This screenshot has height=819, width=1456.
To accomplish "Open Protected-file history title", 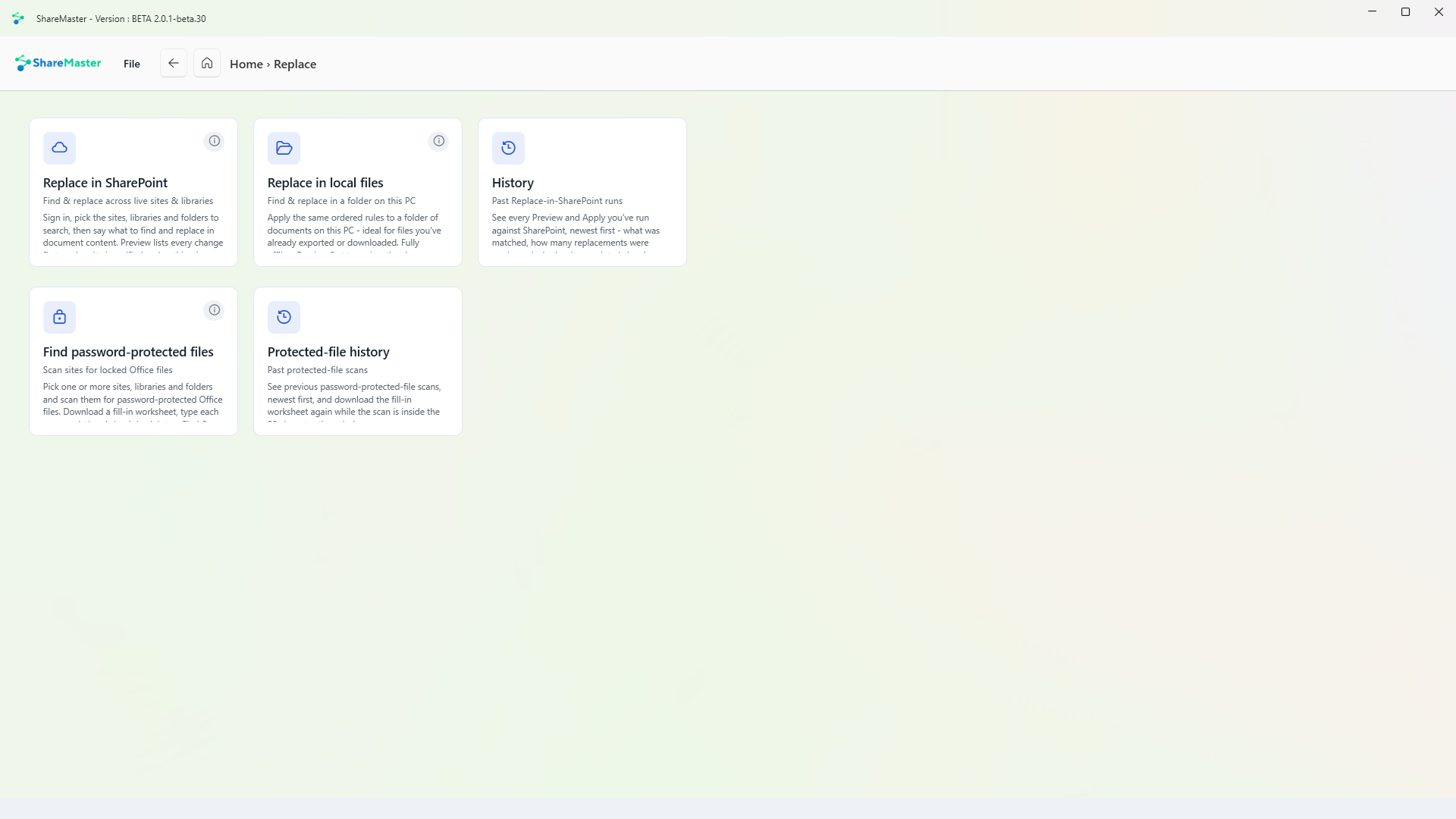I will (x=328, y=352).
